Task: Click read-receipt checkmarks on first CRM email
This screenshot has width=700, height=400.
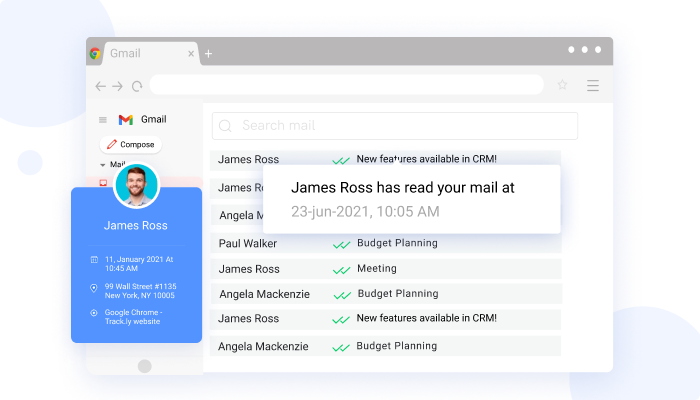Action: tap(341, 160)
